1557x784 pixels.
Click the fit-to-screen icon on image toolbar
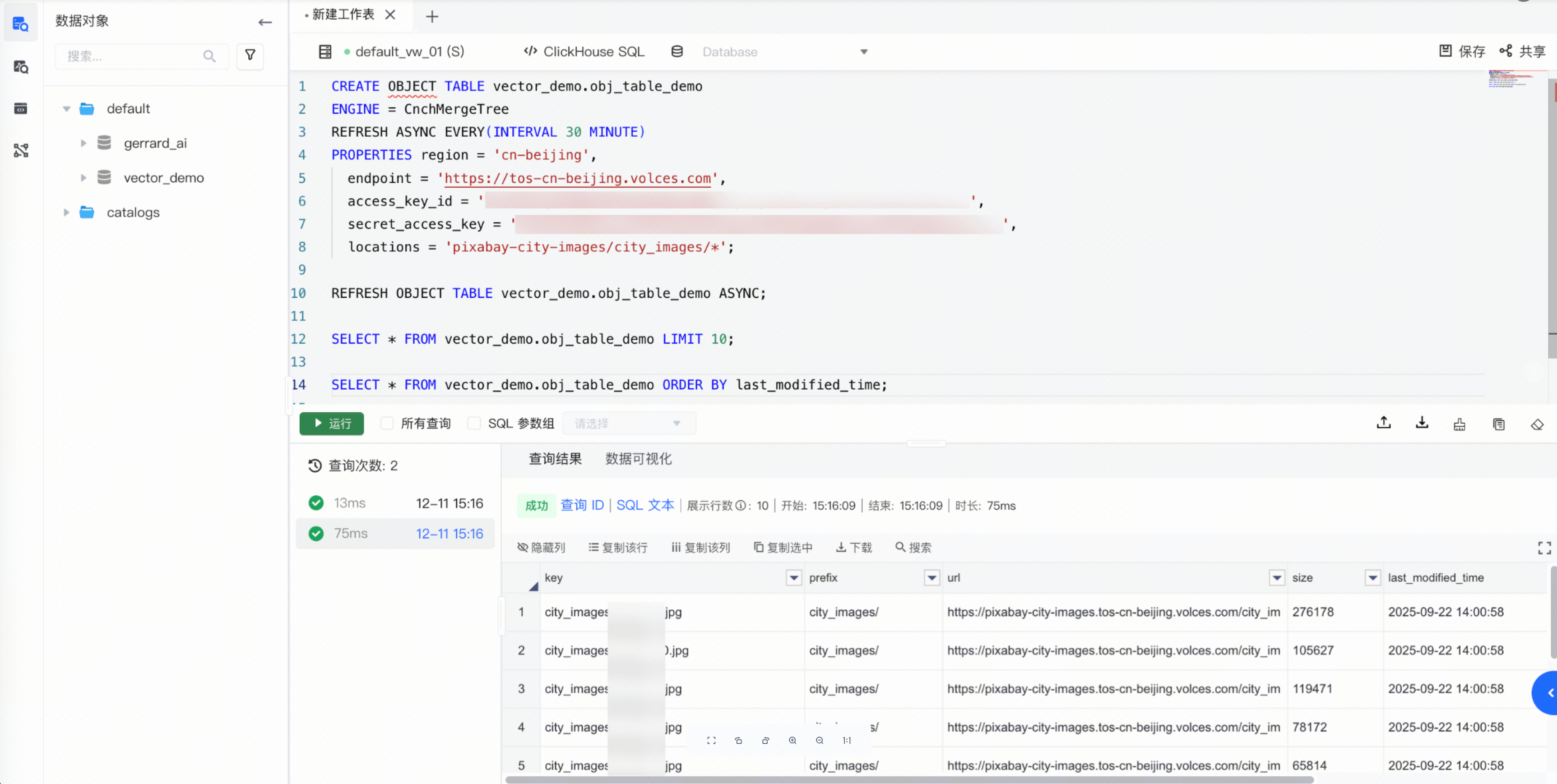click(711, 741)
